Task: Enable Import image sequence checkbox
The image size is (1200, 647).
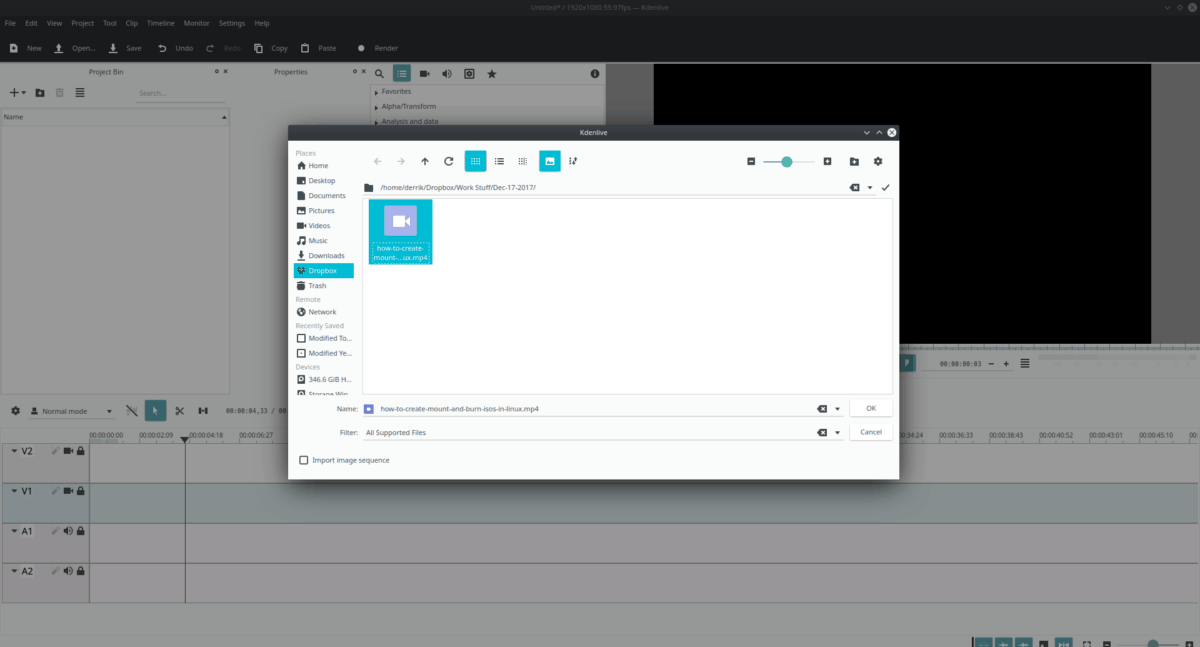Action: point(304,460)
